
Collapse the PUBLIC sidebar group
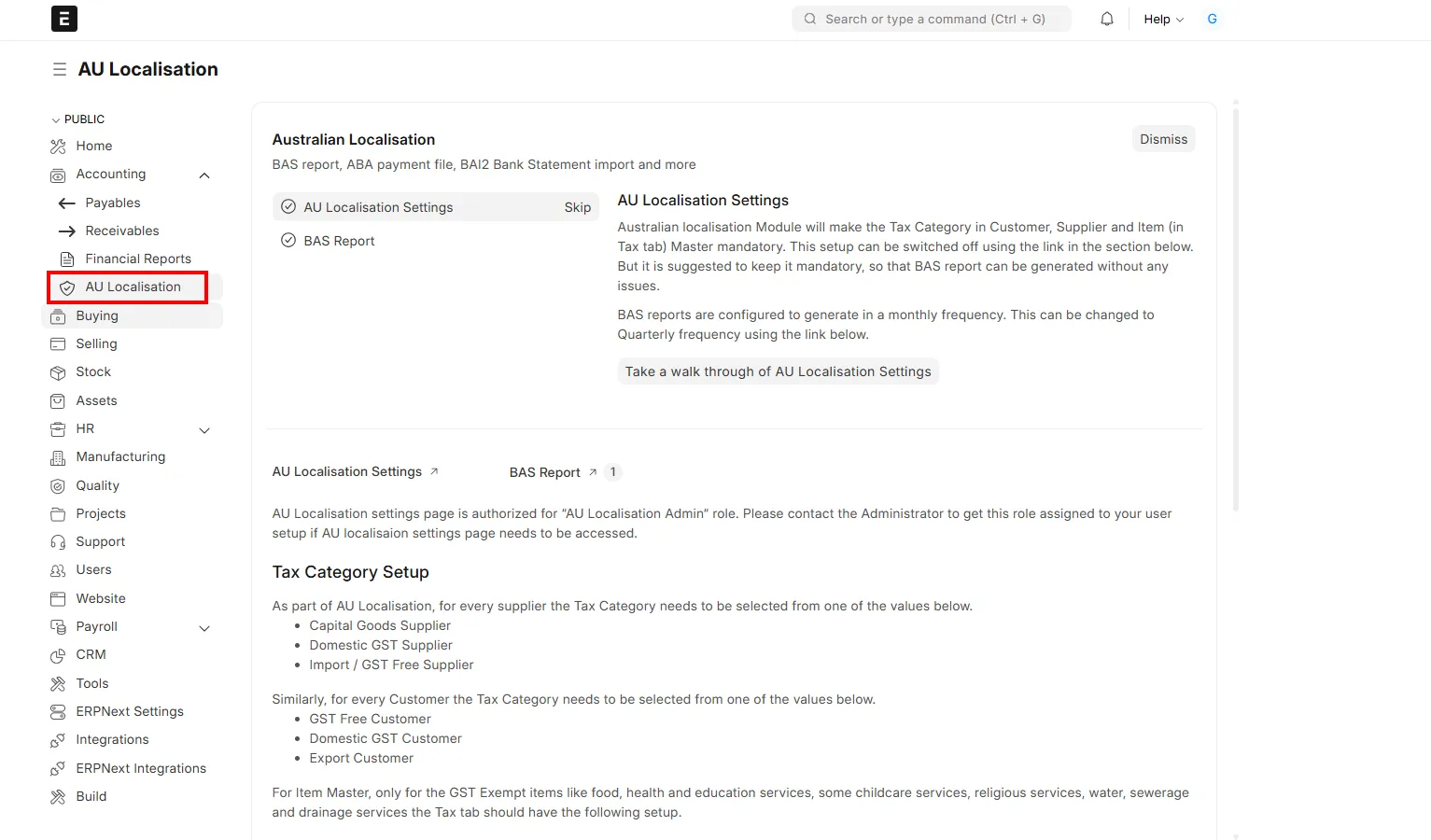[x=77, y=119]
